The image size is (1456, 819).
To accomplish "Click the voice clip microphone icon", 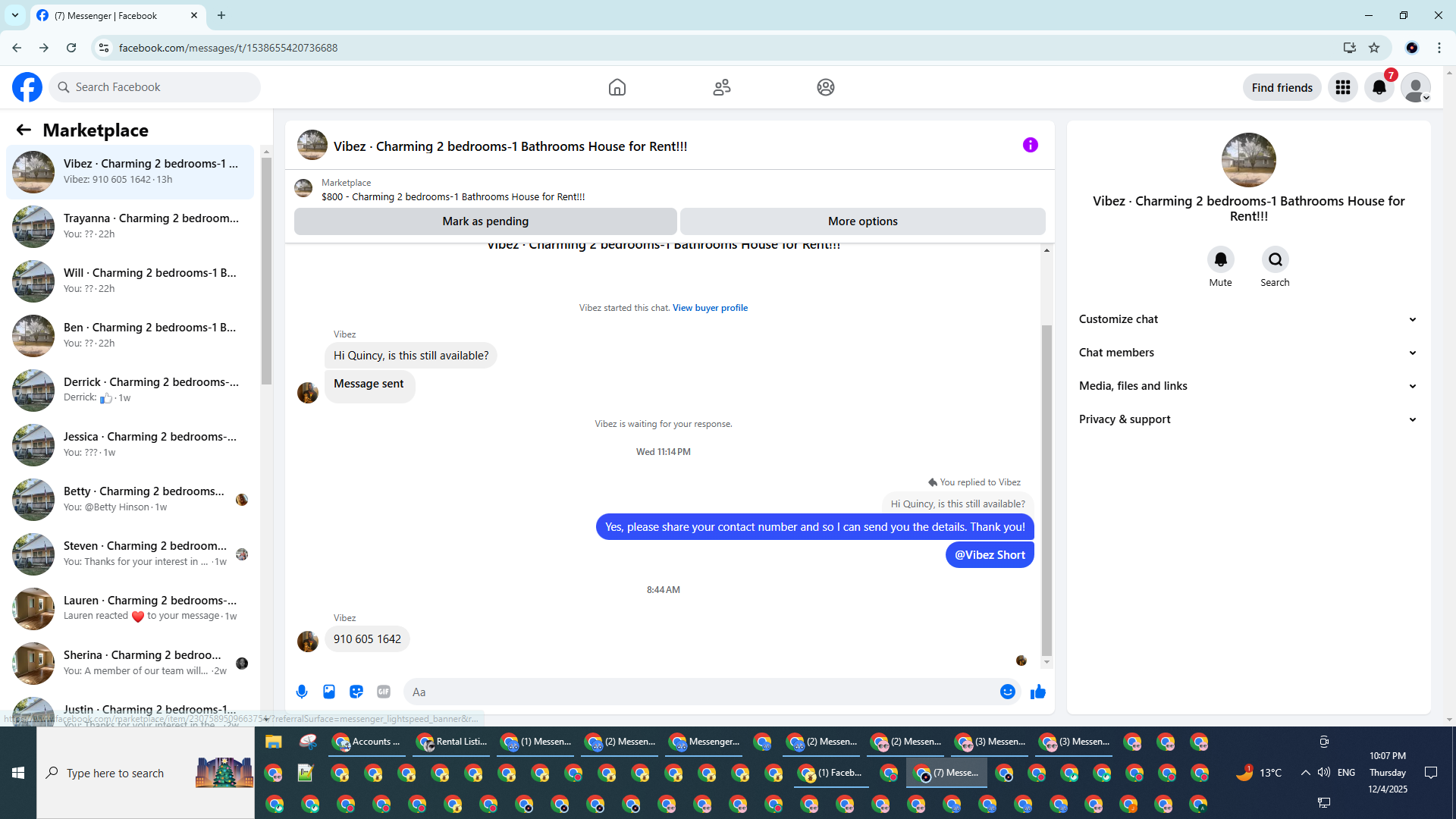I will point(302,692).
